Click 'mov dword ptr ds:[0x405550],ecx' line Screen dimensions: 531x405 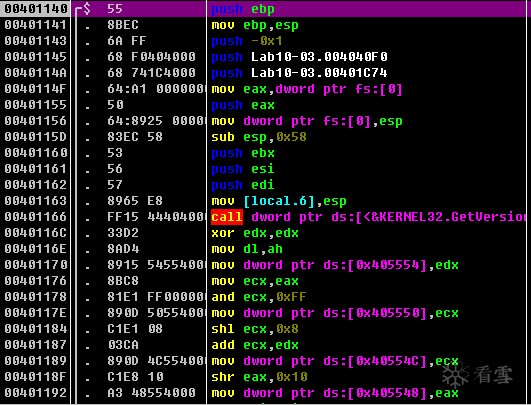[335, 313]
